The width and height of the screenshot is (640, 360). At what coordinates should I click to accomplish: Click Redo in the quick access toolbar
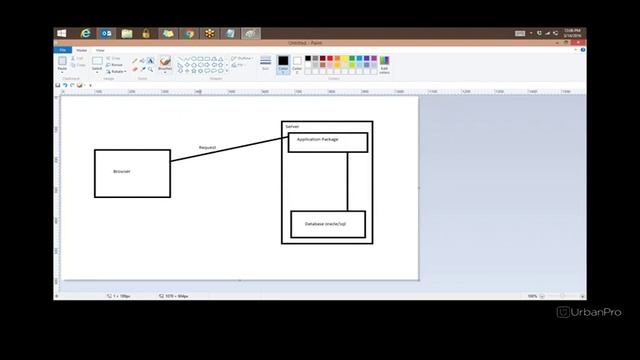point(72,85)
